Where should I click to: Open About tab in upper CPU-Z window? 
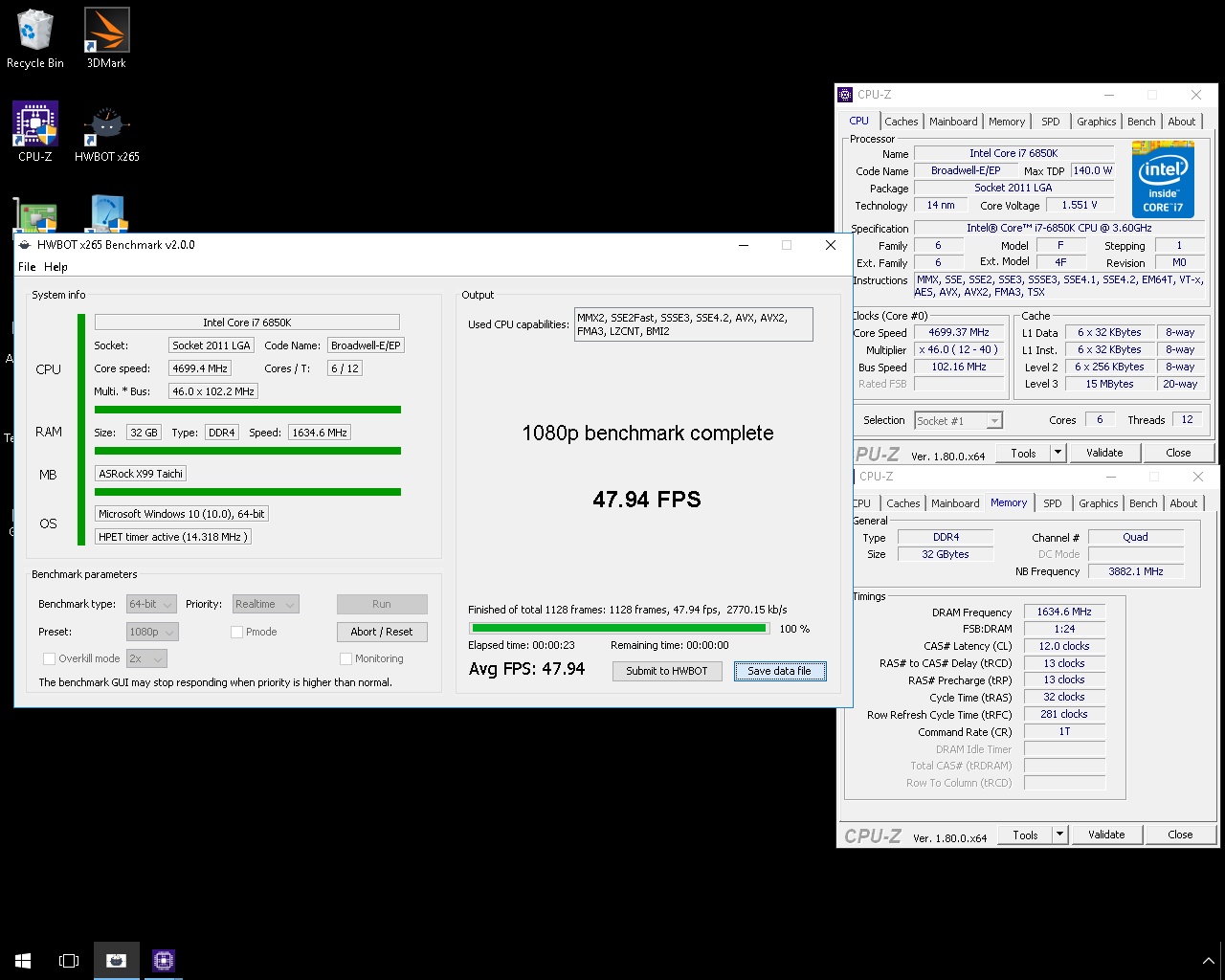[x=1182, y=122]
